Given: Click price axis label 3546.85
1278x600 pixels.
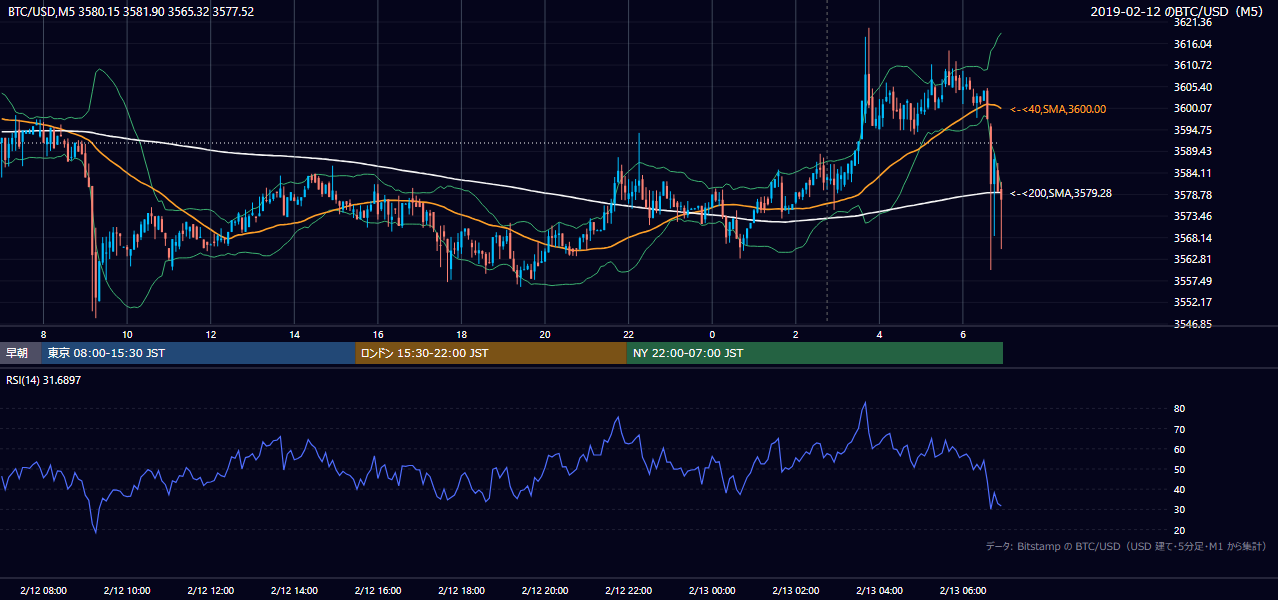Looking at the screenshot, I should pos(1193,324).
